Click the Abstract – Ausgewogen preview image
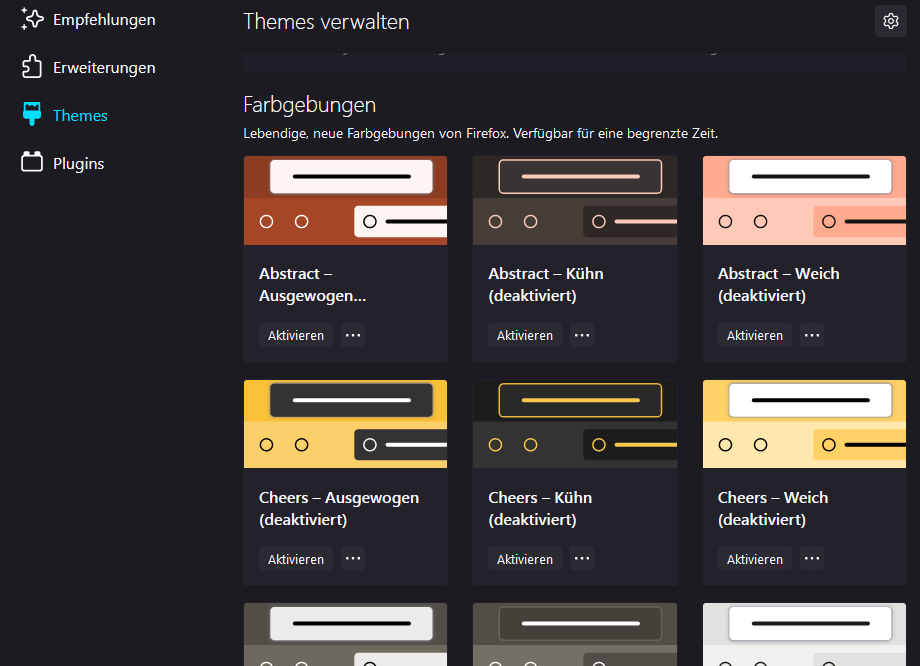This screenshot has width=920, height=666. click(x=345, y=200)
